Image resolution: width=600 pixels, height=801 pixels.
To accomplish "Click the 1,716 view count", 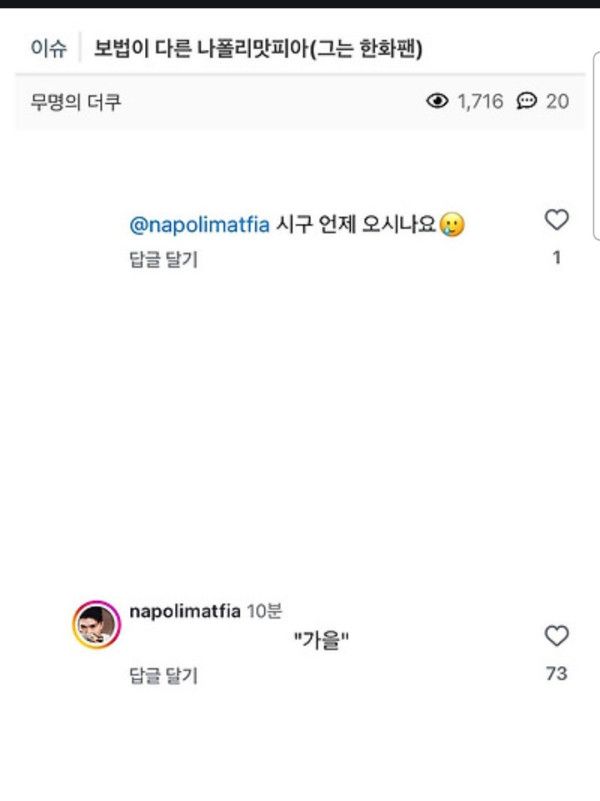I will 480,102.
